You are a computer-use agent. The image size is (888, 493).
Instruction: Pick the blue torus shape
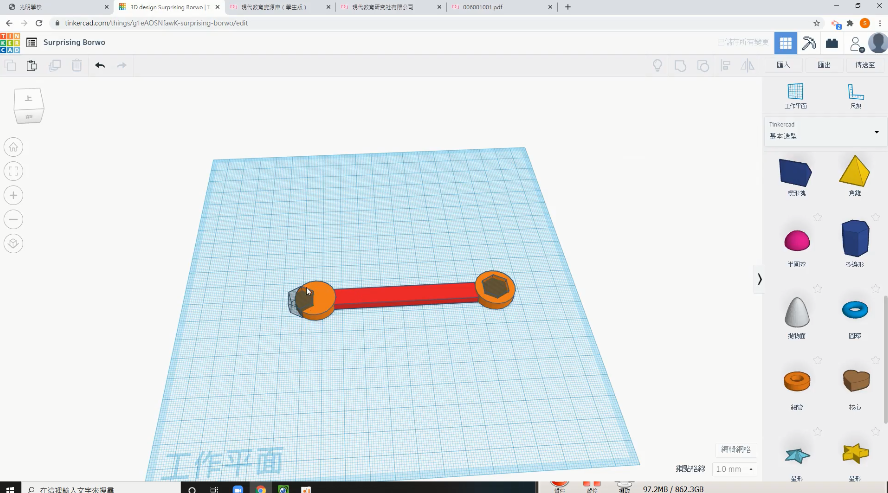click(x=855, y=310)
